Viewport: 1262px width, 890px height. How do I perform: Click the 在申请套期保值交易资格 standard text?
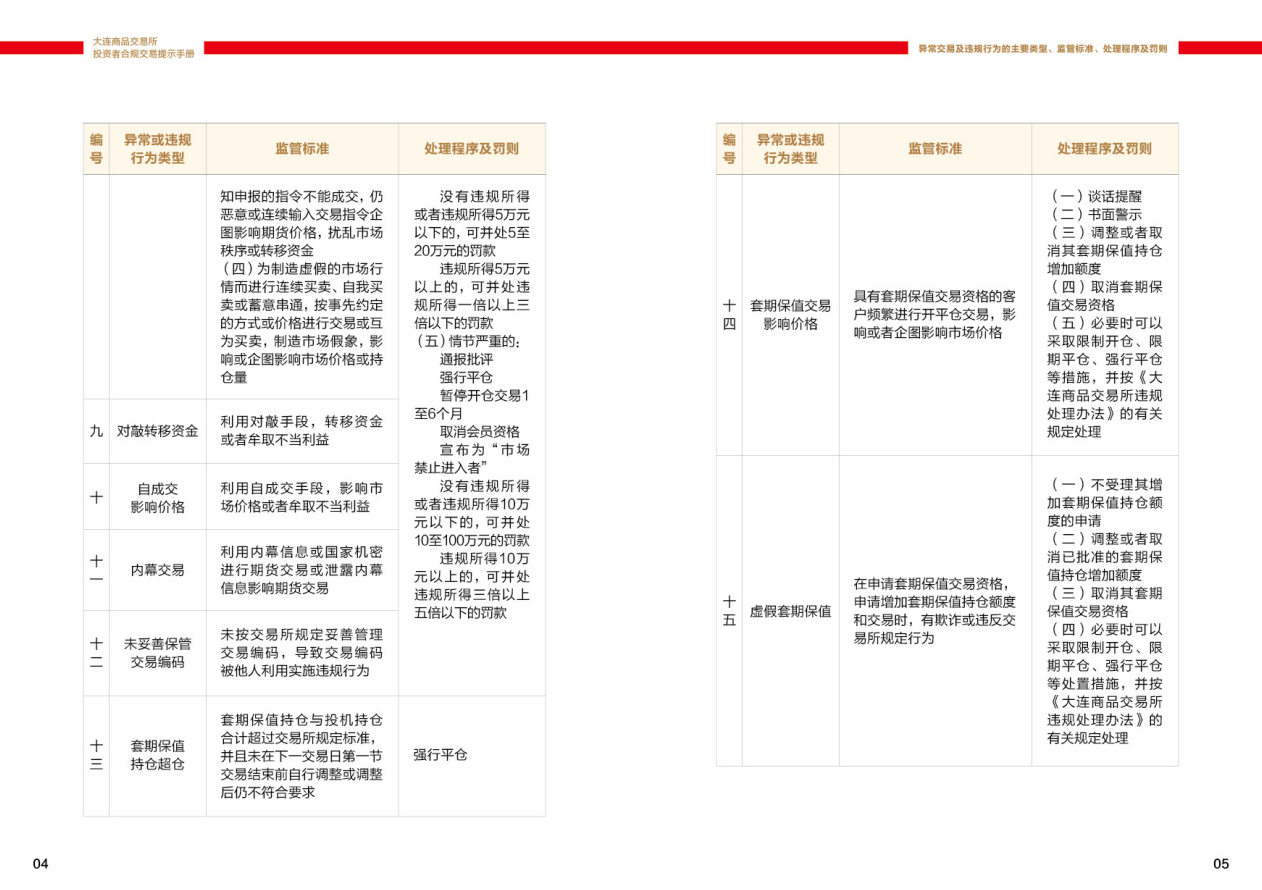click(934, 610)
